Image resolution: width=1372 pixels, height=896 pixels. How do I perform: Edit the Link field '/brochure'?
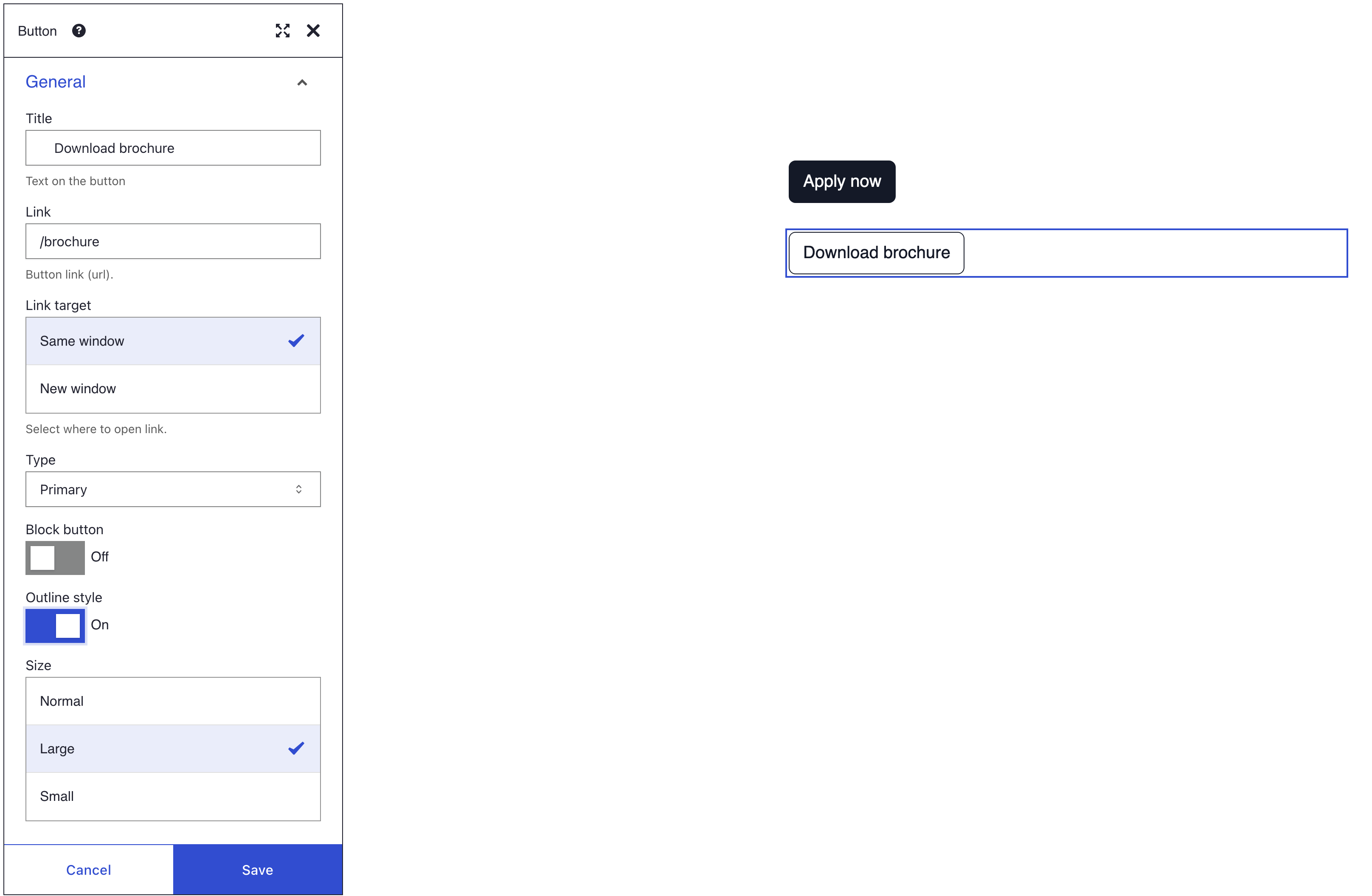click(173, 242)
